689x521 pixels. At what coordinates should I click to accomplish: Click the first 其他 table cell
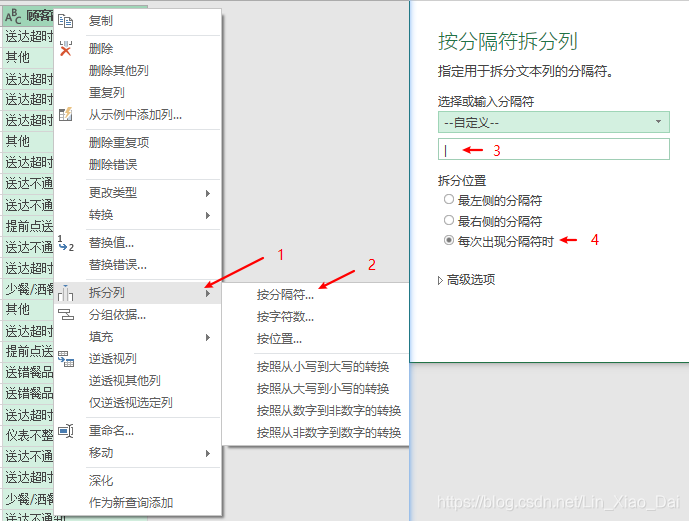click(29, 57)
